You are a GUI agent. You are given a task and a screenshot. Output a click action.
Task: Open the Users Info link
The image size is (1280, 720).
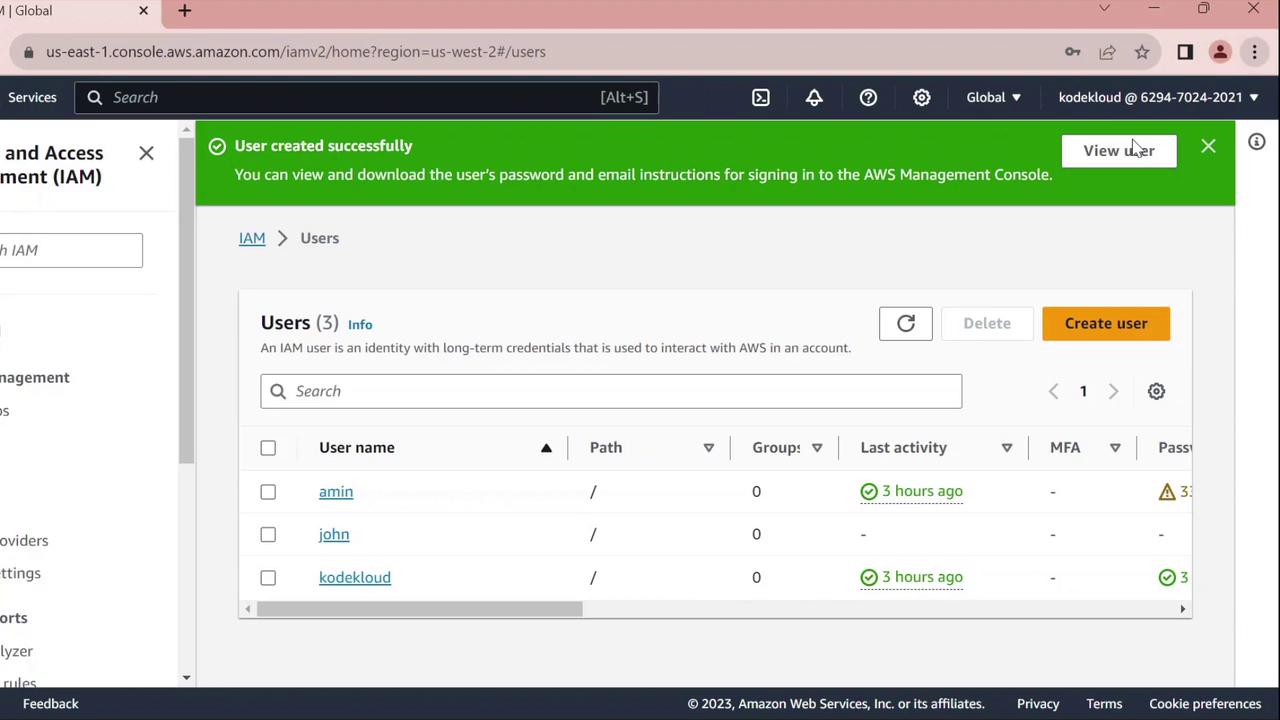pos(360,324)
